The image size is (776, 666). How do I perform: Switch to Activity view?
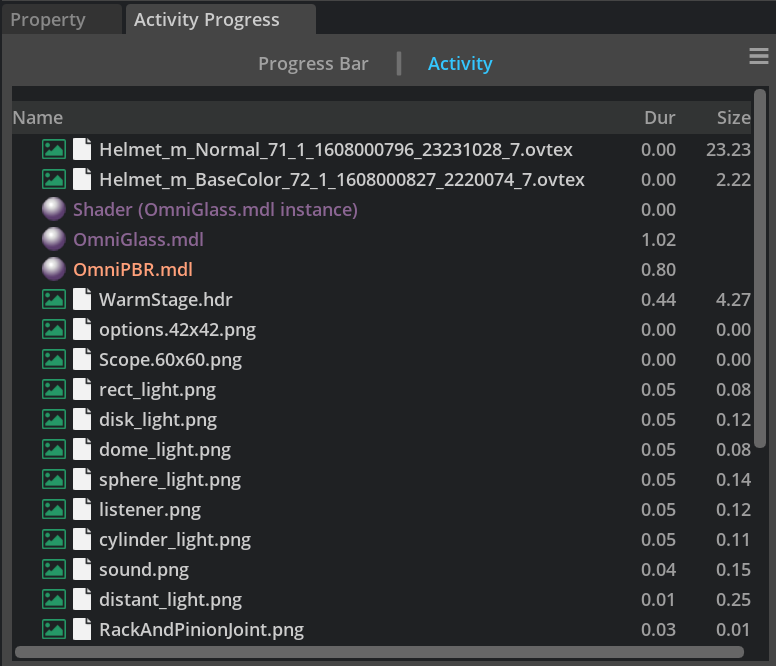460,64
